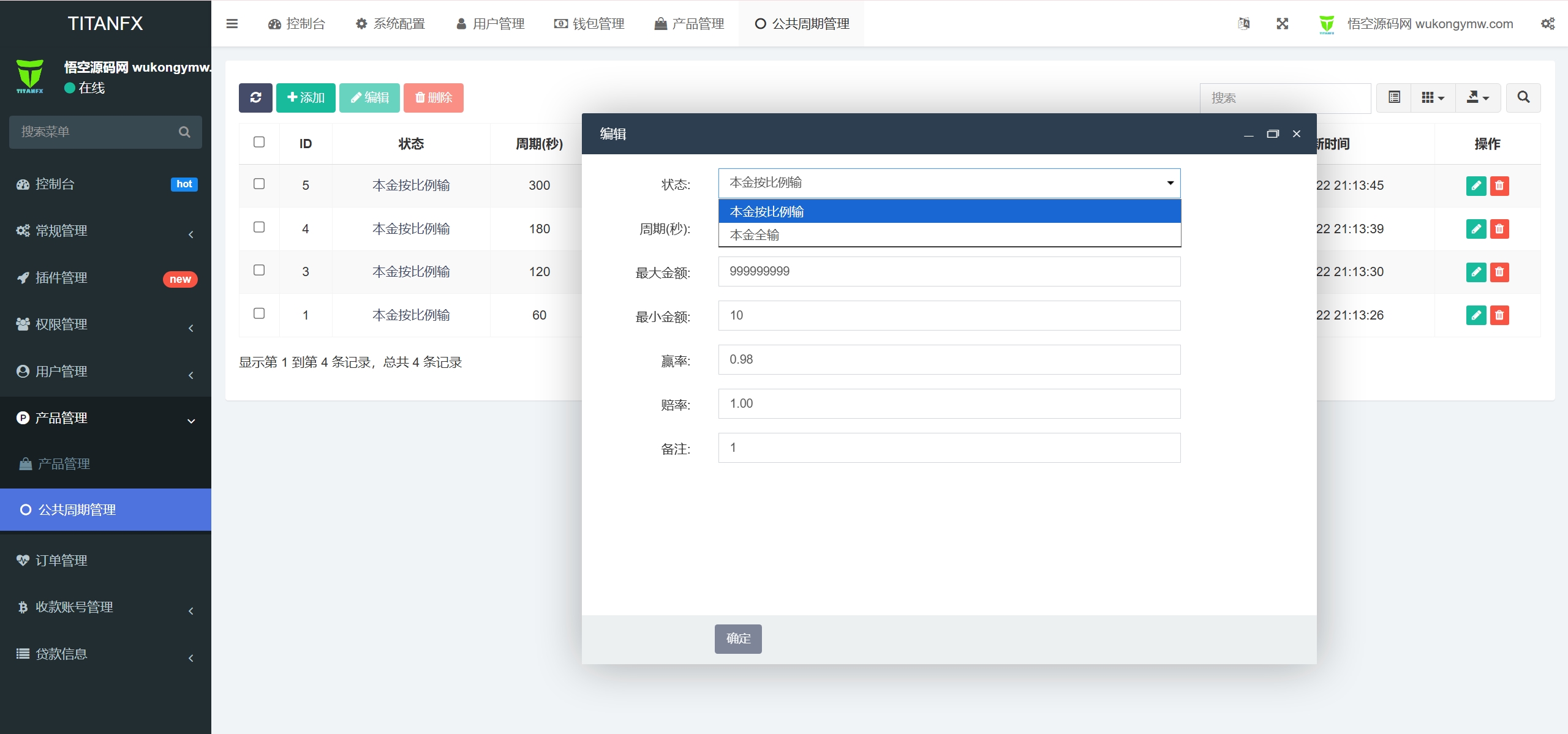Click the fullscreen expand icon
This screenshot has height=734, width=1568.
(1282, 24)
